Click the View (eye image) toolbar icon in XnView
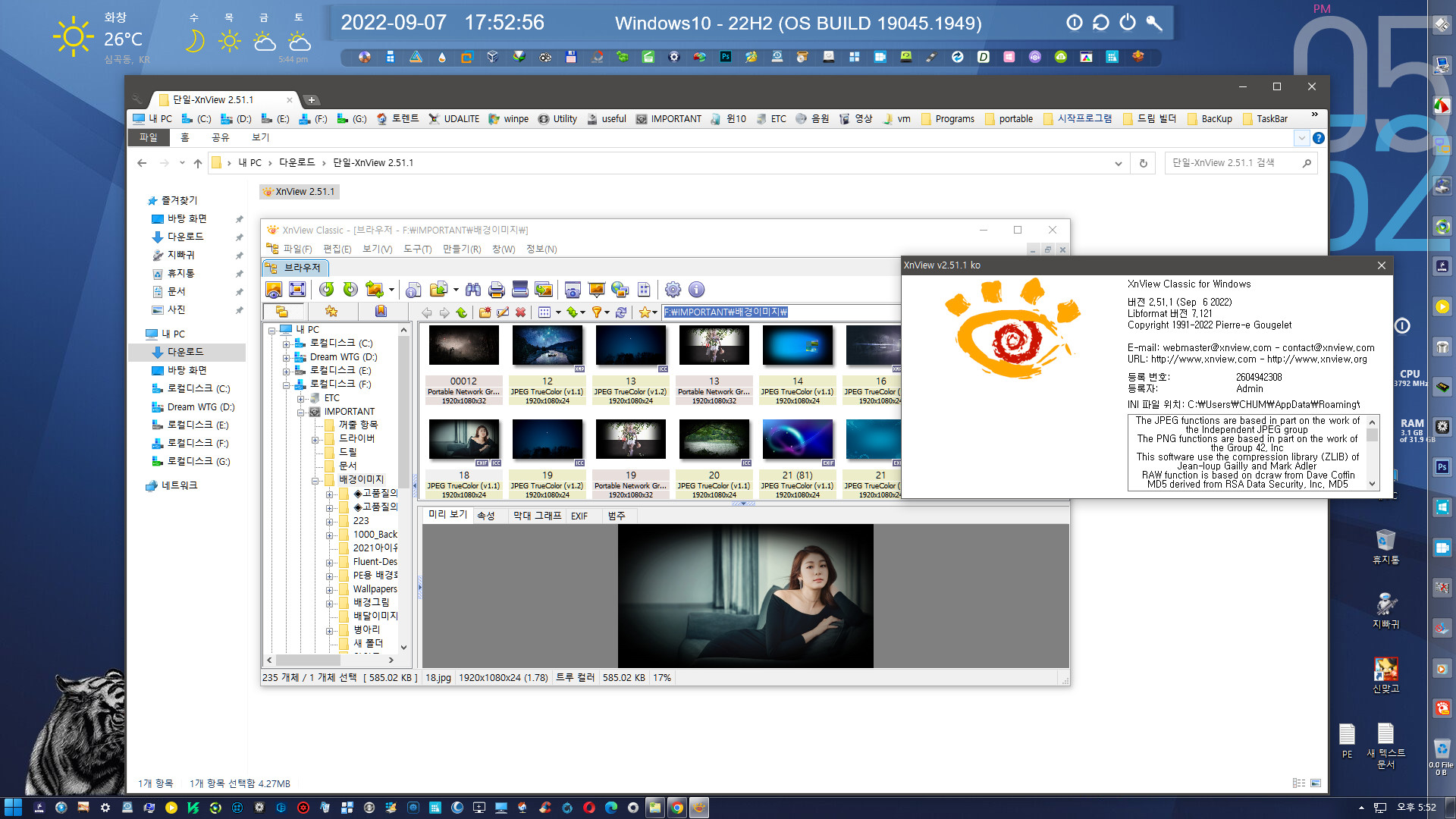 274,290
